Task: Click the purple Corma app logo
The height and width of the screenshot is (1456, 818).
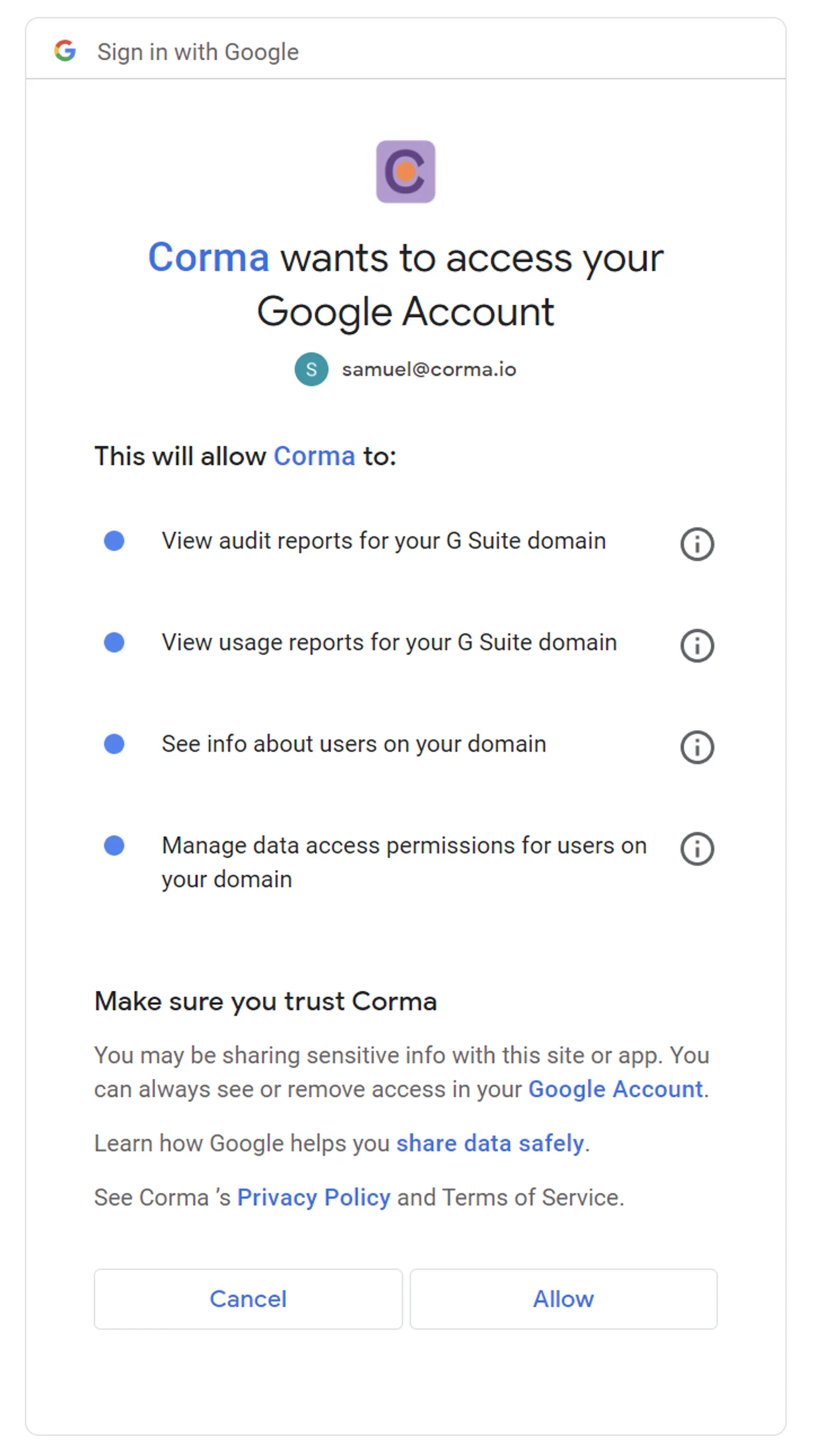Action: [406, 171]
